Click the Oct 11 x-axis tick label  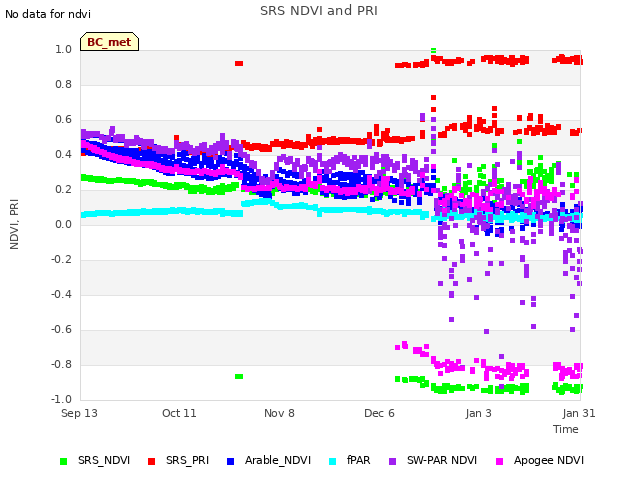[x=179, y=413]
